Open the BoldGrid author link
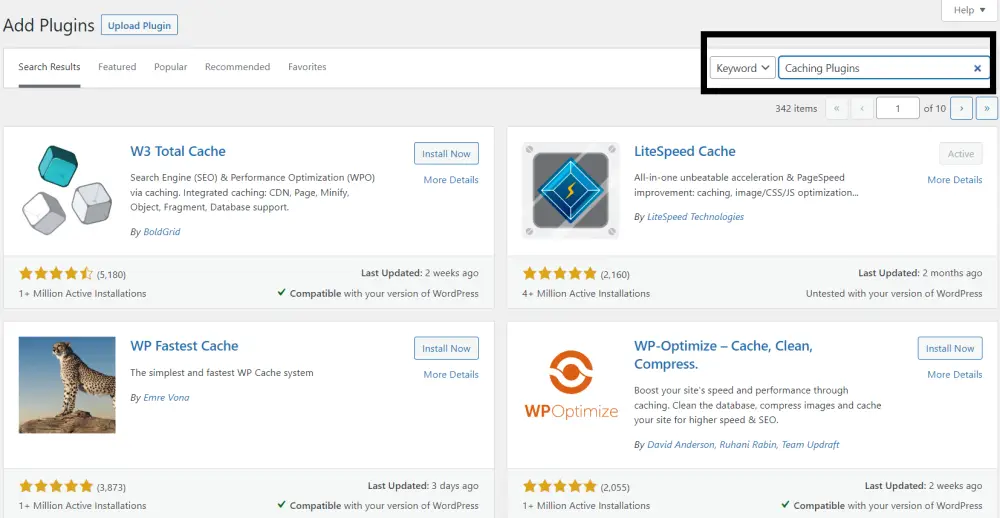This screenshot has width=1000, height=518. (x=162, y=232)
